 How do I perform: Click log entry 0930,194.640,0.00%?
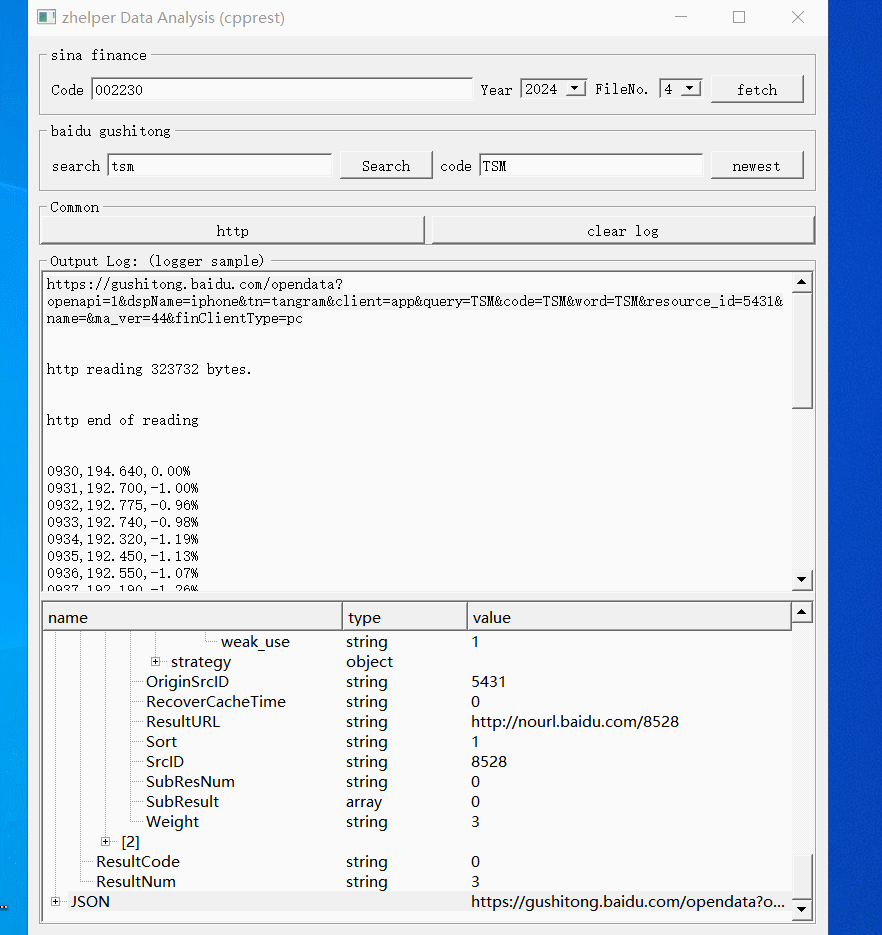119,471
